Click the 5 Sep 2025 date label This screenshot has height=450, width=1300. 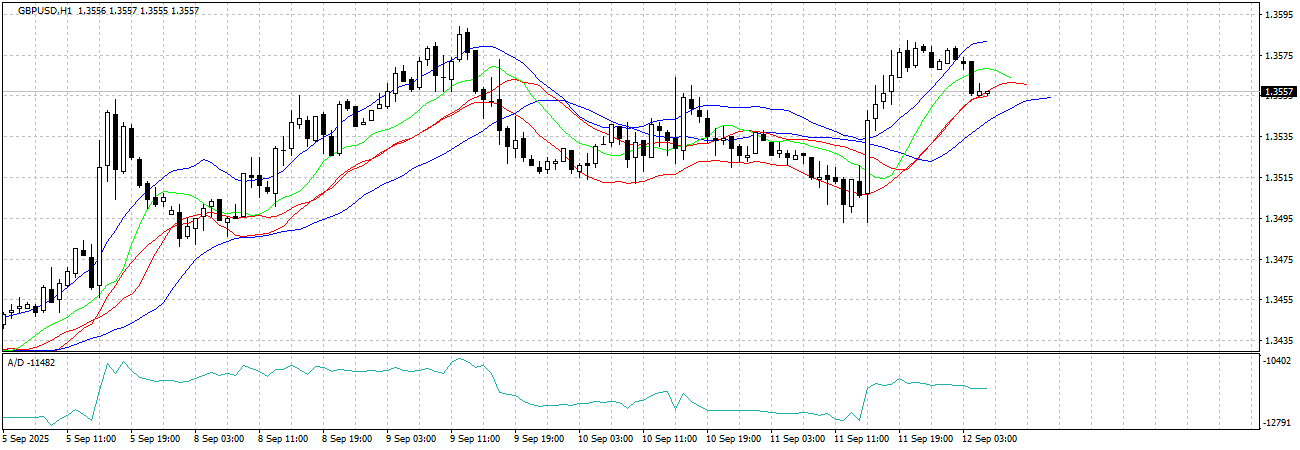[28, 439]
